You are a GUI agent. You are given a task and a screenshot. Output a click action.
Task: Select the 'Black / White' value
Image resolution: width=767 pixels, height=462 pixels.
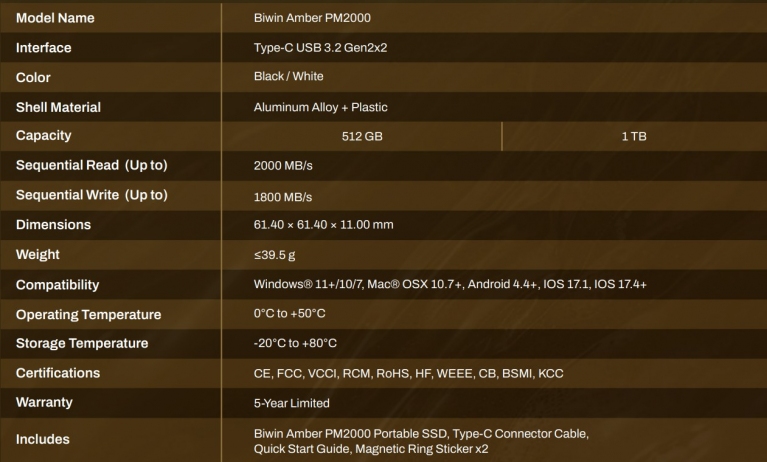coord(289,76)
